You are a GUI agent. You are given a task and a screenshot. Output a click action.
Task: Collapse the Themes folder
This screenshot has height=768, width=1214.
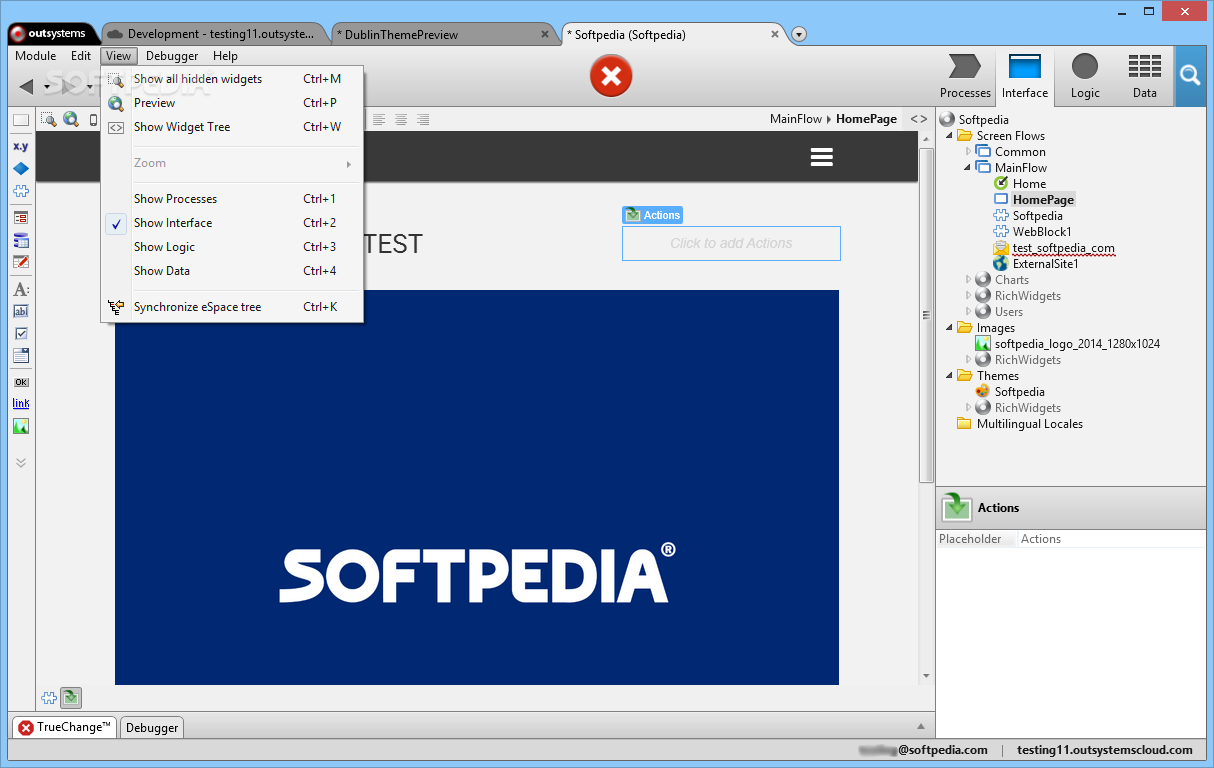pos(950,376)
